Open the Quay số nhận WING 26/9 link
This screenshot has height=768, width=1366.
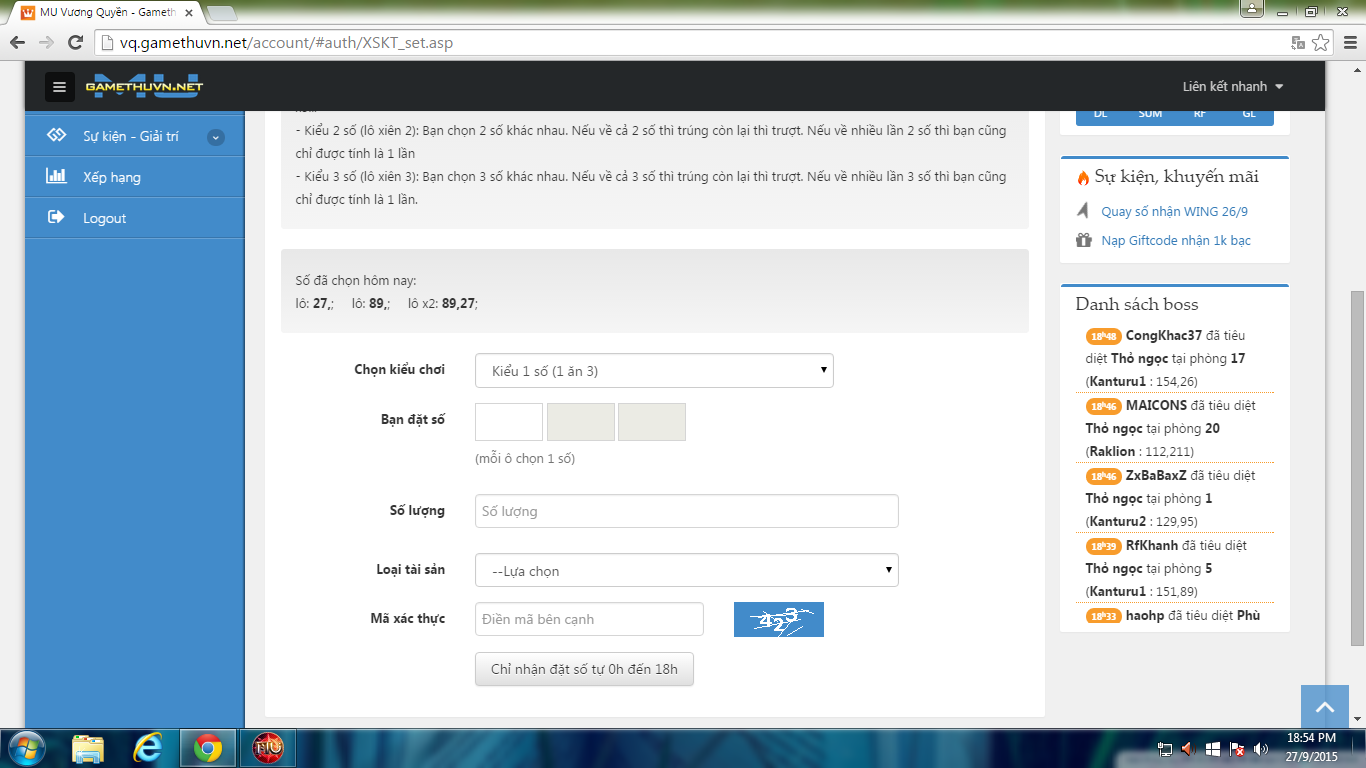[x=1174, y=212]
